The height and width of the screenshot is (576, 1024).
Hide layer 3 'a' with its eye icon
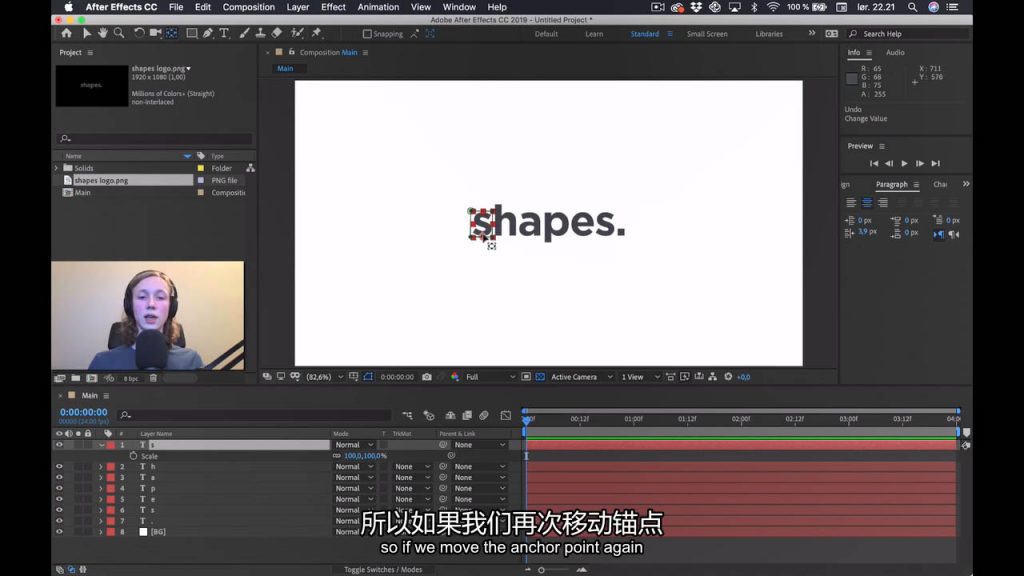tap(59, 477)
